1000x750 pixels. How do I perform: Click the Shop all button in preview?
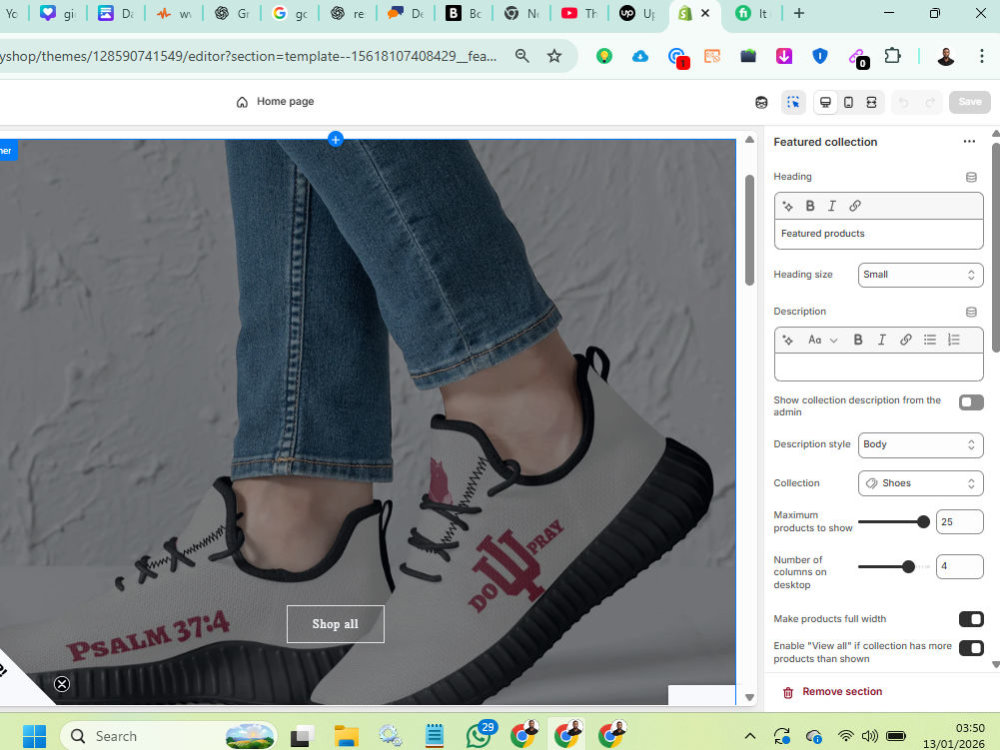click(335, 624)
